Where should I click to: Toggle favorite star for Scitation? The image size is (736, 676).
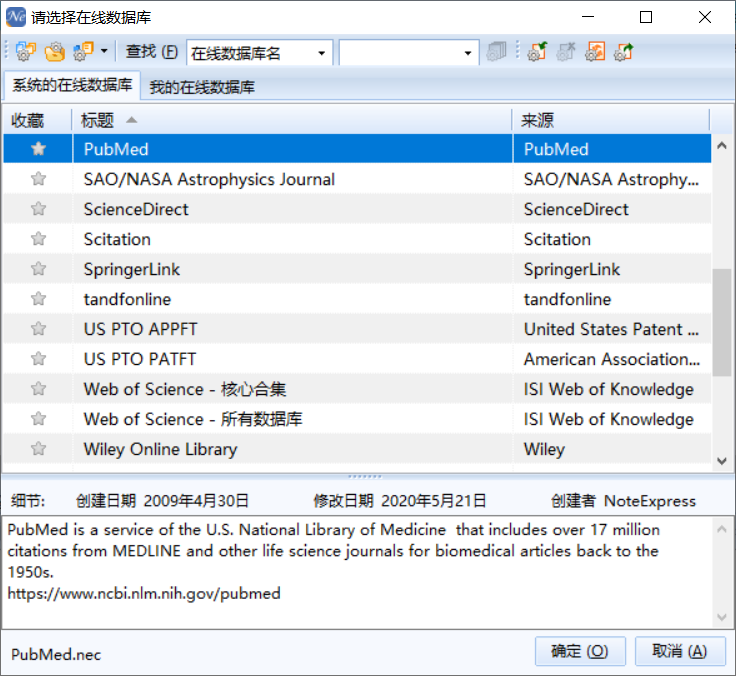pos(38,239)
